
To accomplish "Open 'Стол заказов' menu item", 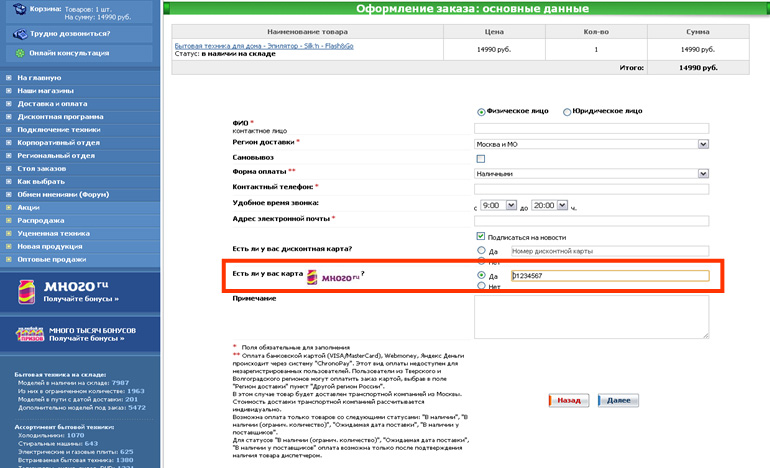I will point(42,168).
